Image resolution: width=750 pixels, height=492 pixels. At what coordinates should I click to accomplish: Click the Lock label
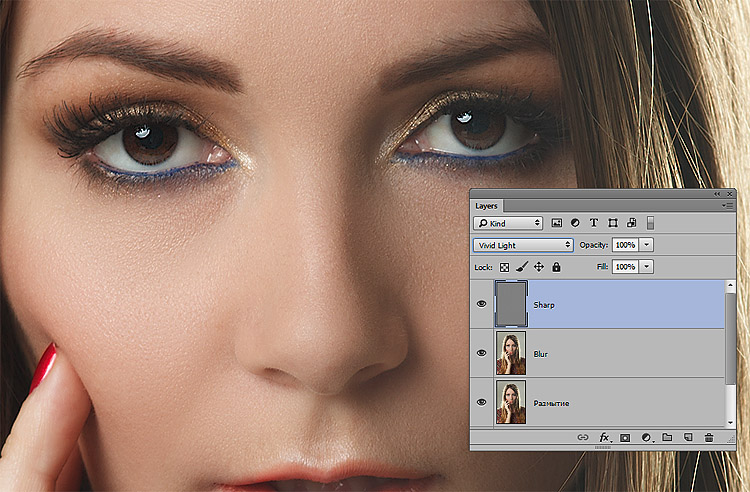(483, 267)
